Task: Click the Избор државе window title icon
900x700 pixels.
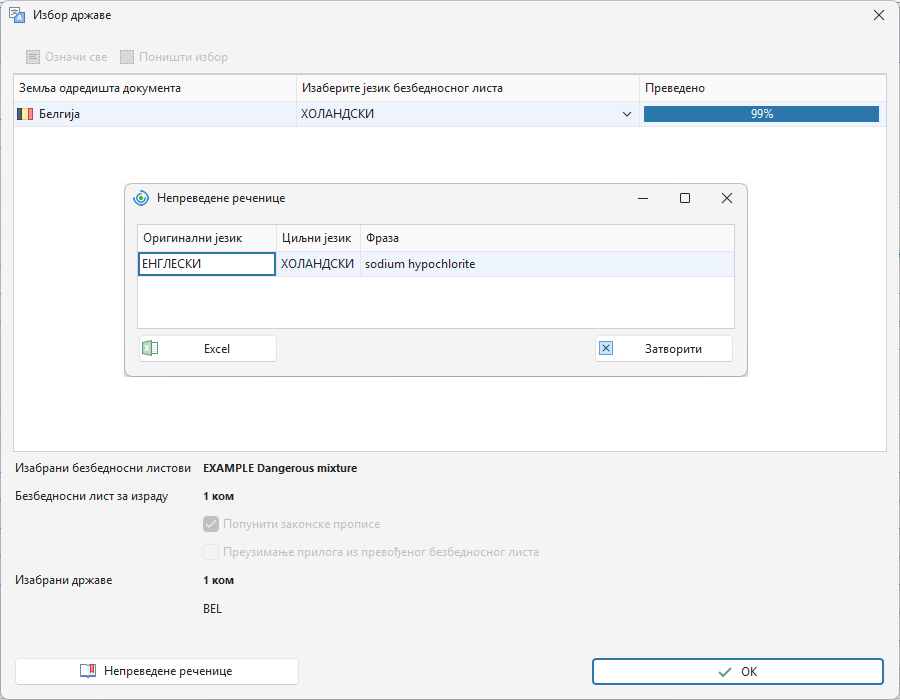Action: pyautogui.click(x=17, y=15)
